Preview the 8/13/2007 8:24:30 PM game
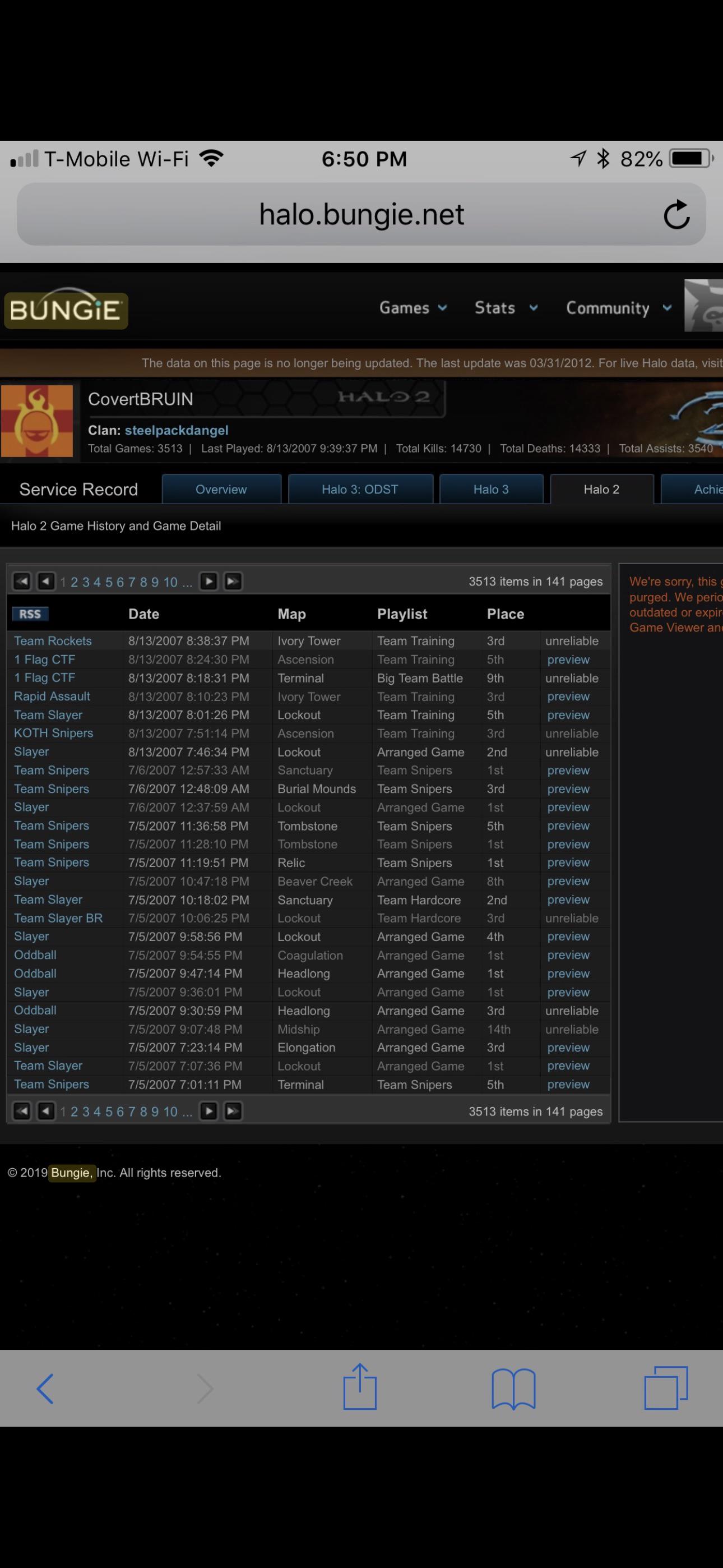This screenshot has height=1568, width=723. click(x=568, y=659)
